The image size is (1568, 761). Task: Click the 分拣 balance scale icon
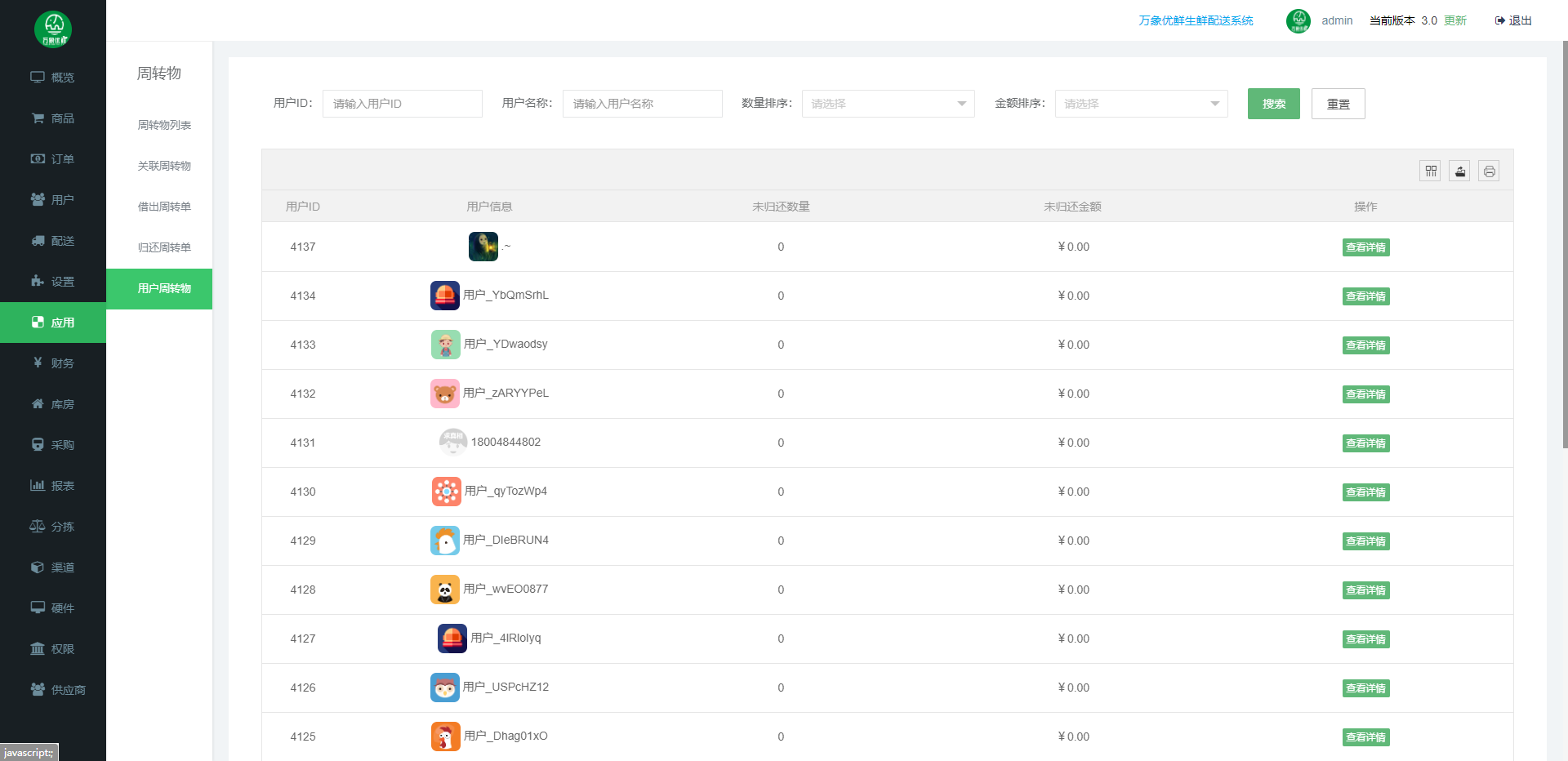(x=38, y=526)
